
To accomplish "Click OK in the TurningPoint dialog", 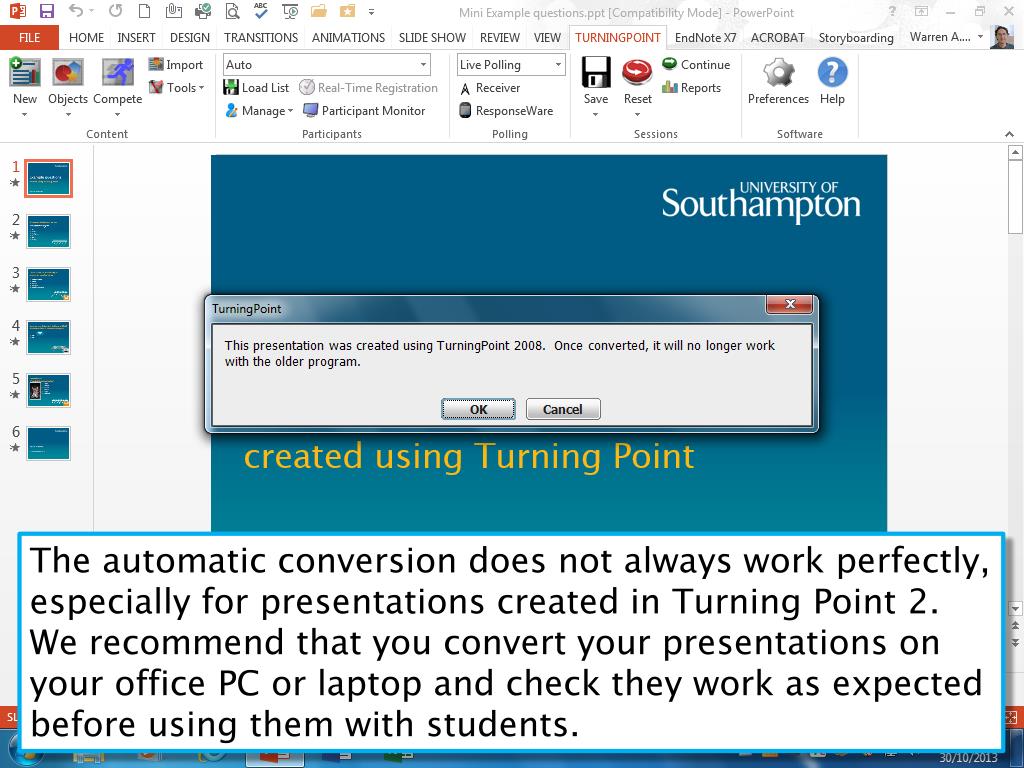I will (479, 409).
